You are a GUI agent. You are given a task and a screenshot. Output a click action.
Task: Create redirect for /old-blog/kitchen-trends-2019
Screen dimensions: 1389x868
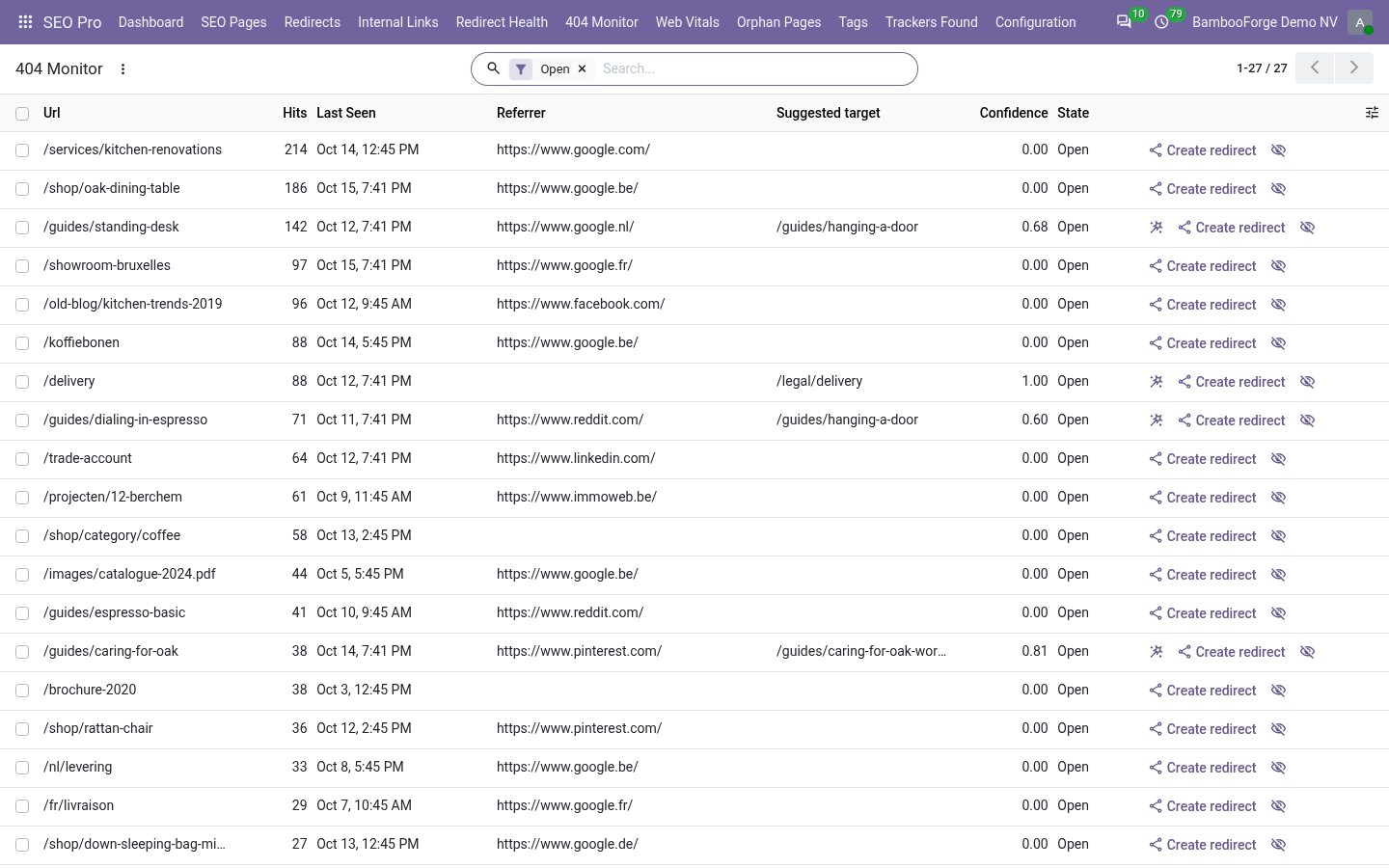coord(1202,305)
